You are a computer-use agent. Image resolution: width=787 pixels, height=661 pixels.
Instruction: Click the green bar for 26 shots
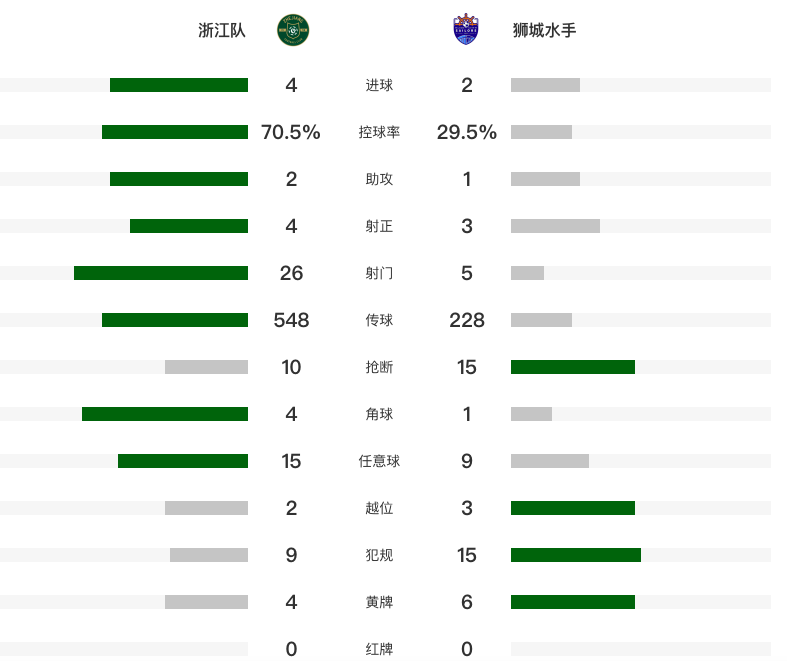161,273
